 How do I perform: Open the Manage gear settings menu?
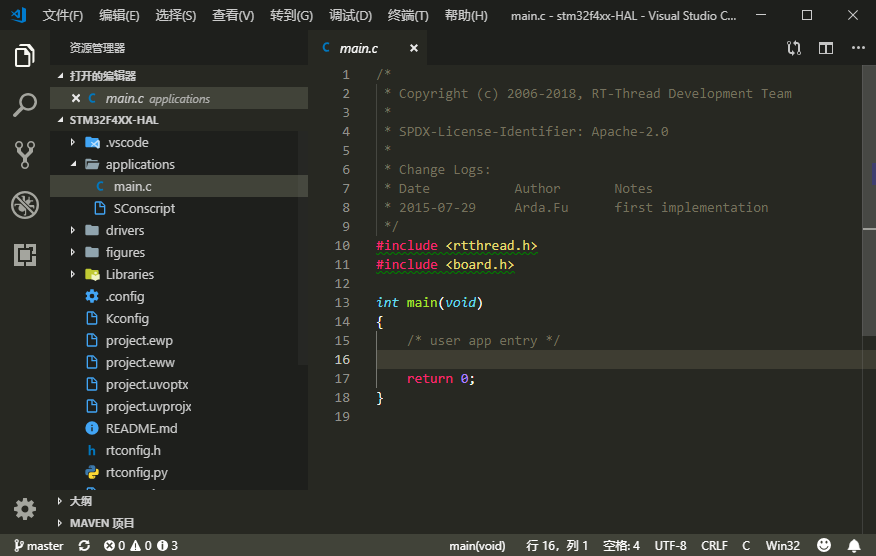(x=25, y=509)
